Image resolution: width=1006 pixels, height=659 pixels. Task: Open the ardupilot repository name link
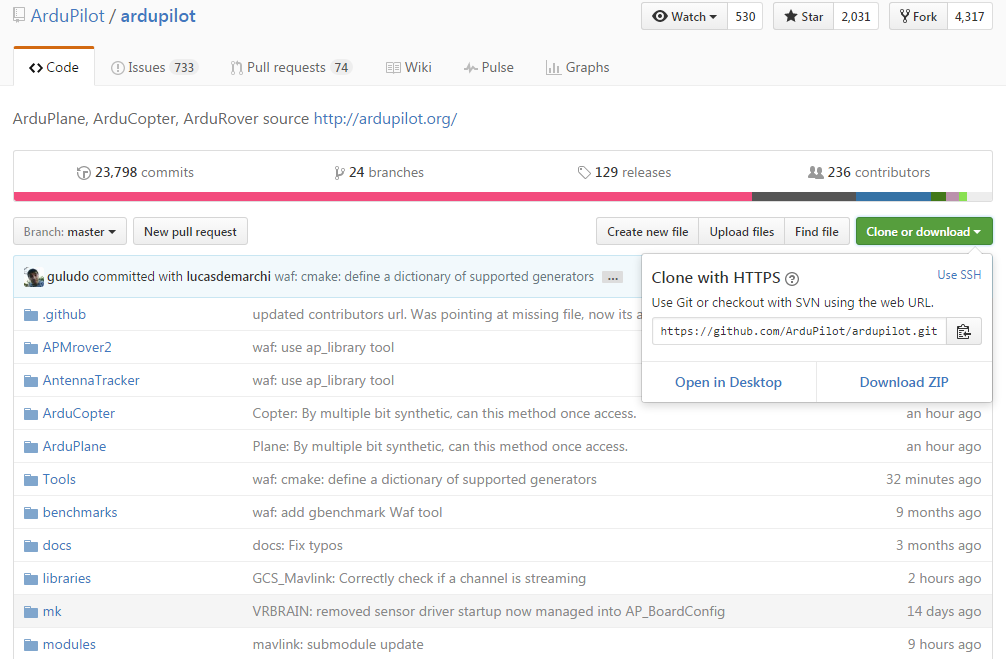(158, 16)
